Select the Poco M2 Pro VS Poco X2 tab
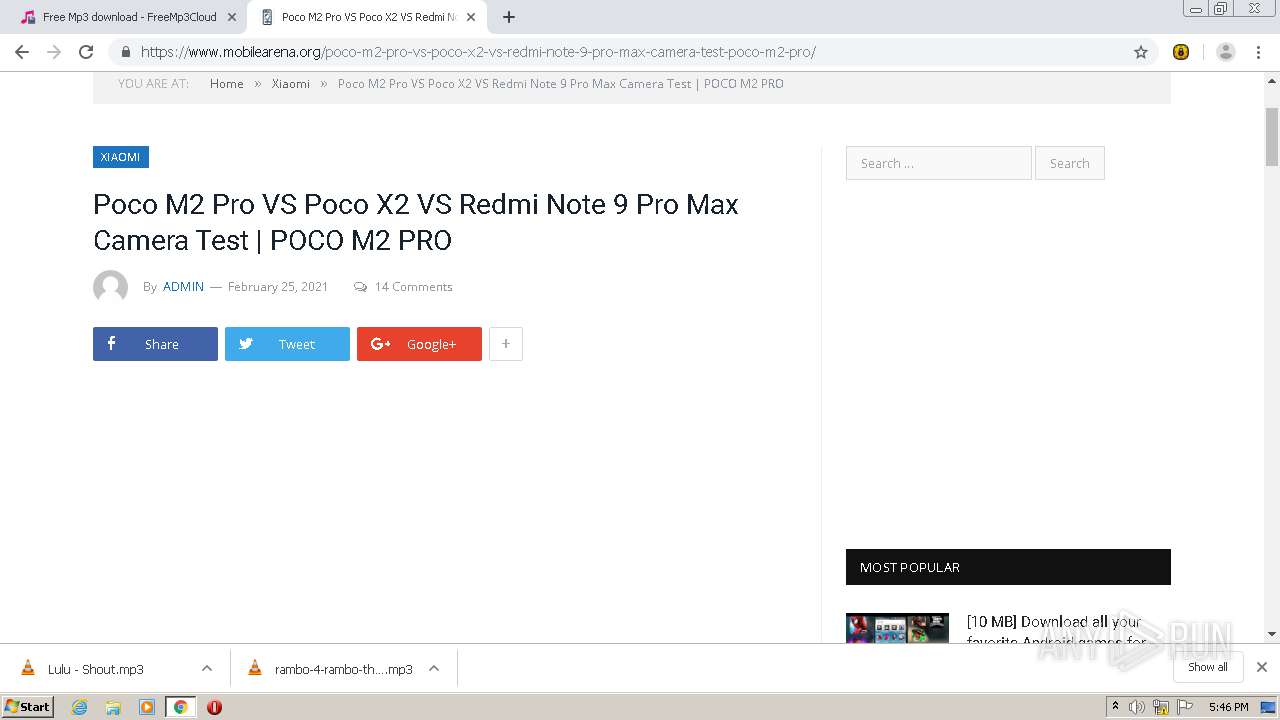1280x720 pixels. (367, 17)
